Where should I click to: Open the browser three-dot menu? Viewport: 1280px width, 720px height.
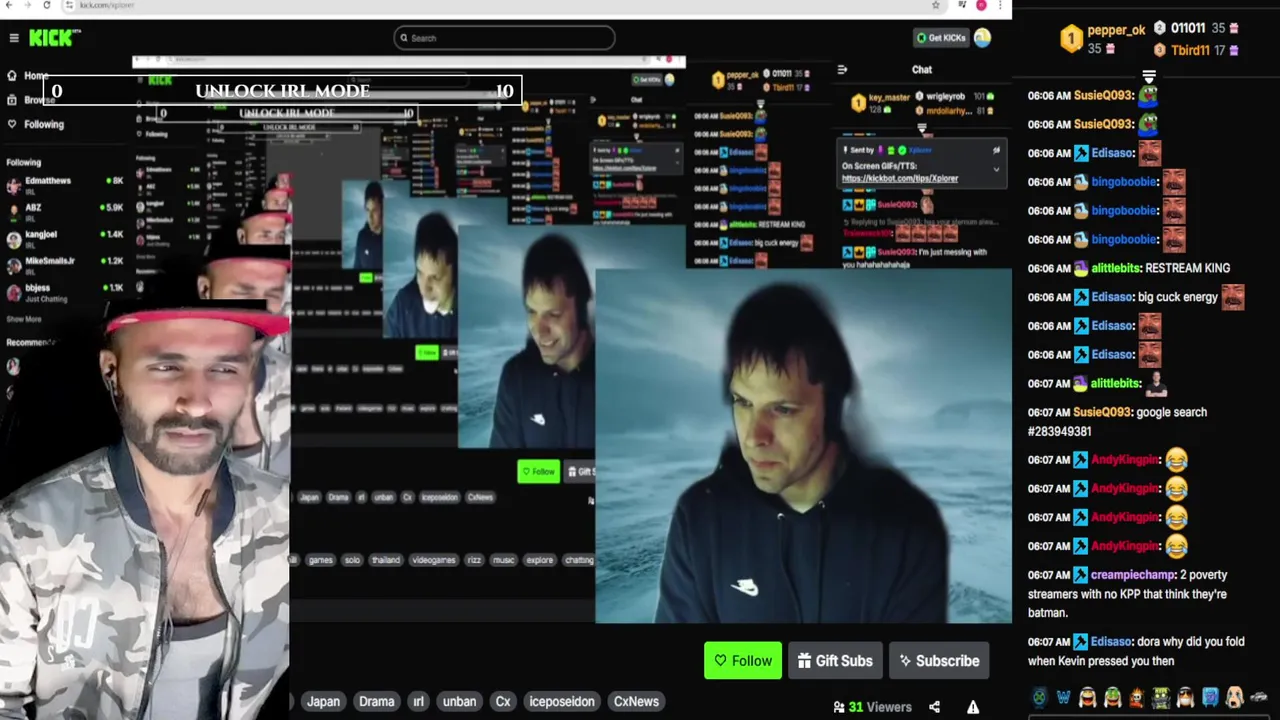999,5
